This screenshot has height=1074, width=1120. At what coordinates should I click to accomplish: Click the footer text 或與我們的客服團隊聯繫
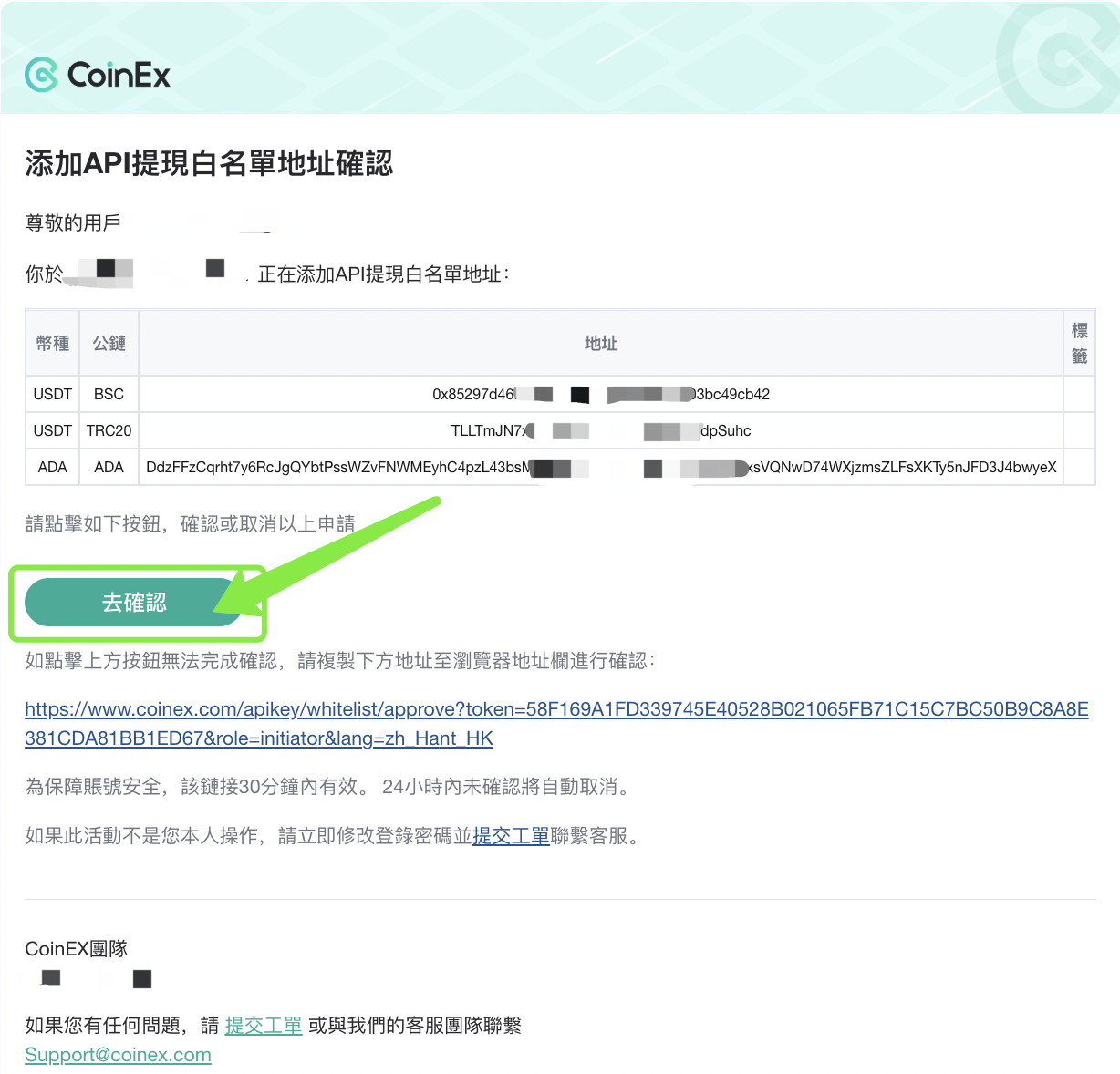point(415,1026)
